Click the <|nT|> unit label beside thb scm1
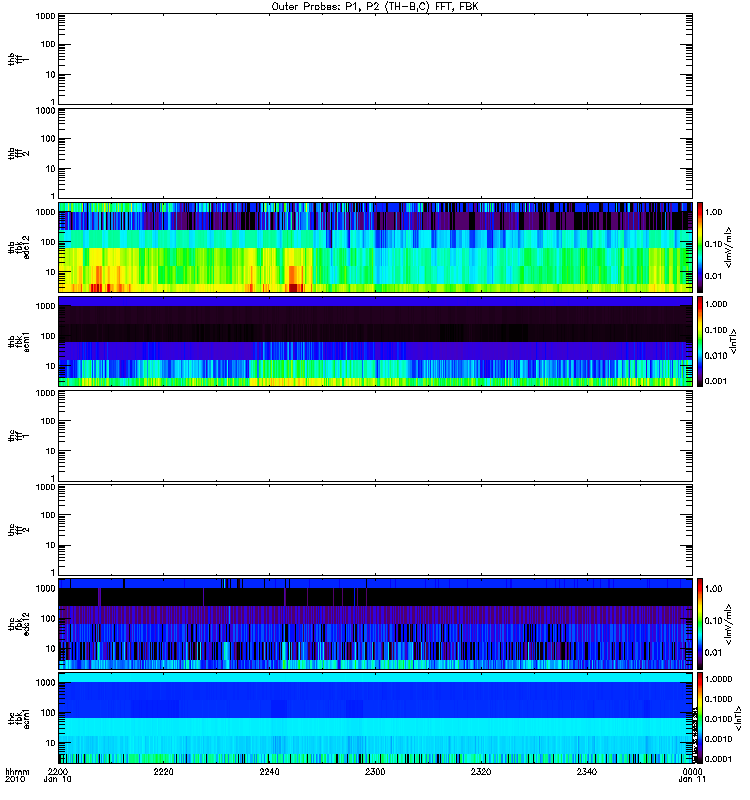 point(734,341)
